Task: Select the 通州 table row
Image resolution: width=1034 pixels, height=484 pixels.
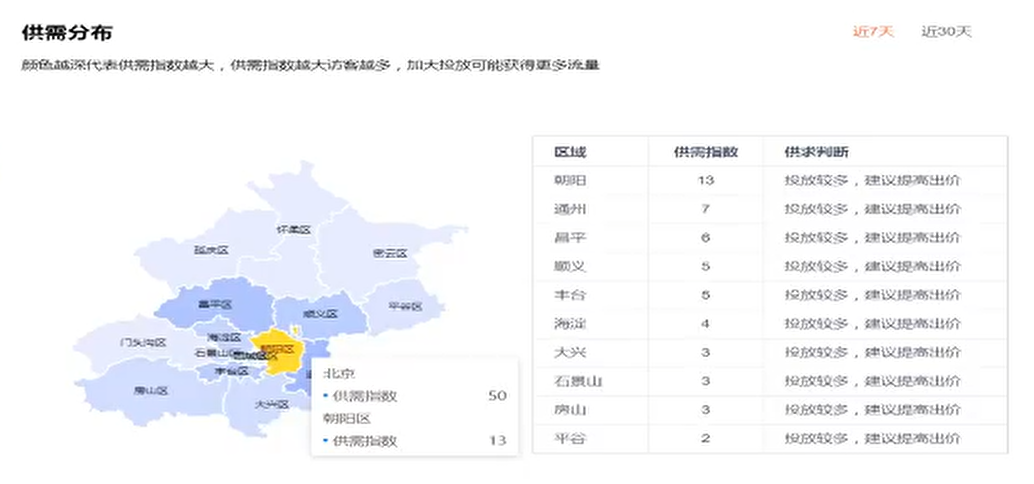Action: (770, 210)
